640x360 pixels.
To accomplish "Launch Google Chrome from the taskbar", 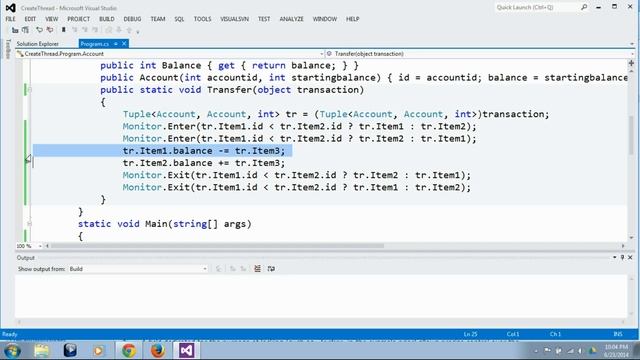I will 129,351.
